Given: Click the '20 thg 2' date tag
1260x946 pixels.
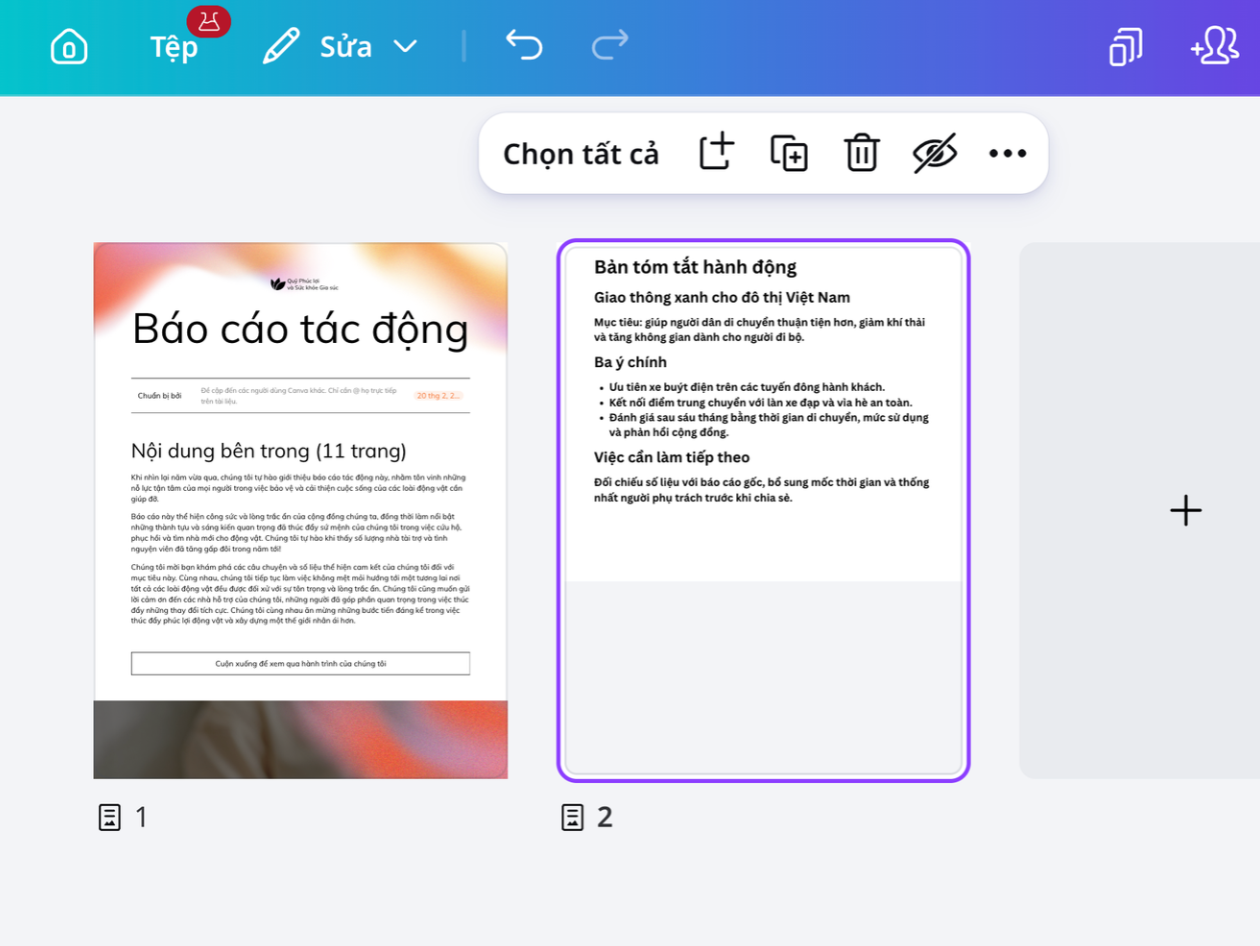Looking at the screenshot, I should tap(438, 396).
